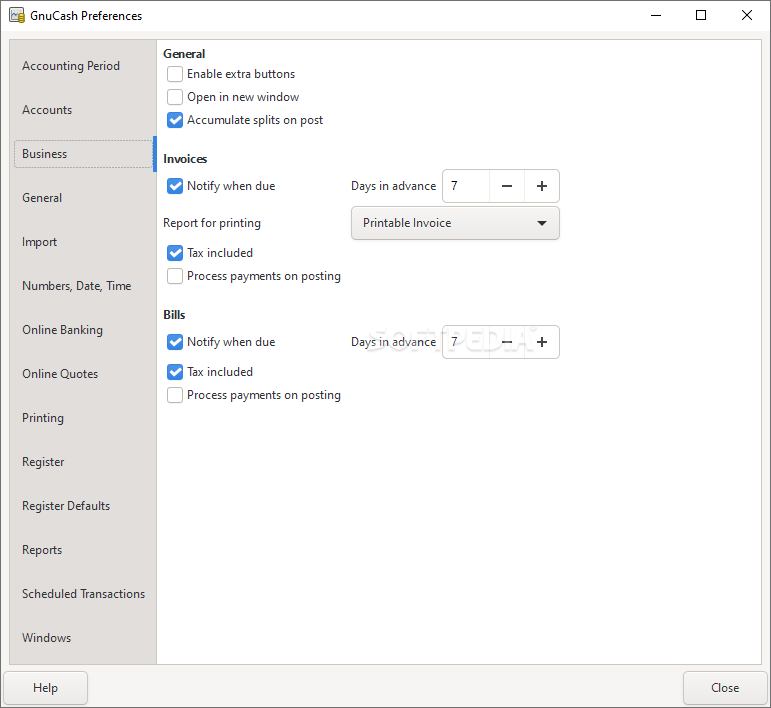This screenshot has height=708, width=771.
Task: Click Invoices days in advance input field
Action: point(466,186)
